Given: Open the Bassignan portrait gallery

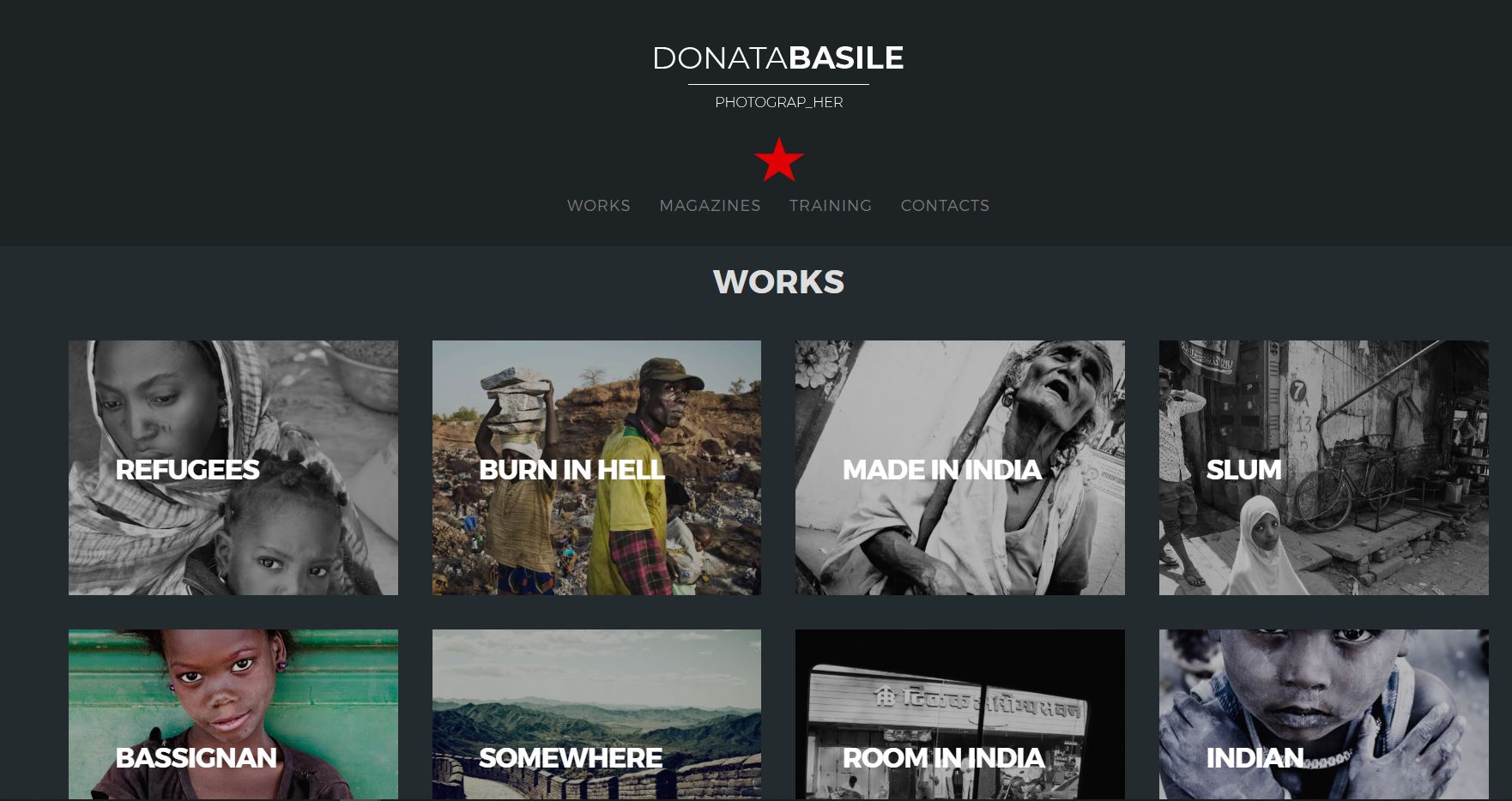Looking at the screenshot, I should click(x=233, y=714).
